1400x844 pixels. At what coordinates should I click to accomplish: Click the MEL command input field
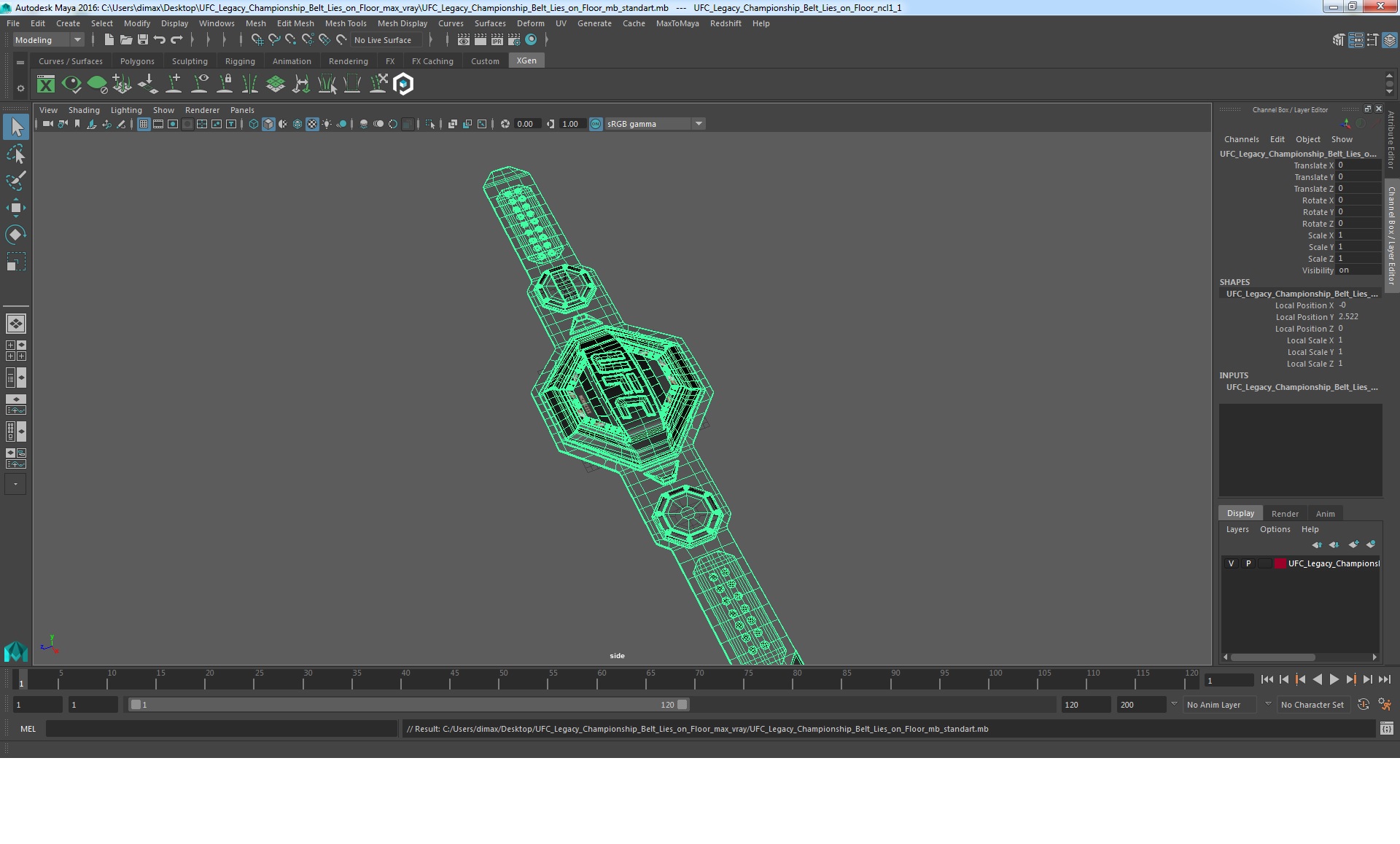(222, 729)
